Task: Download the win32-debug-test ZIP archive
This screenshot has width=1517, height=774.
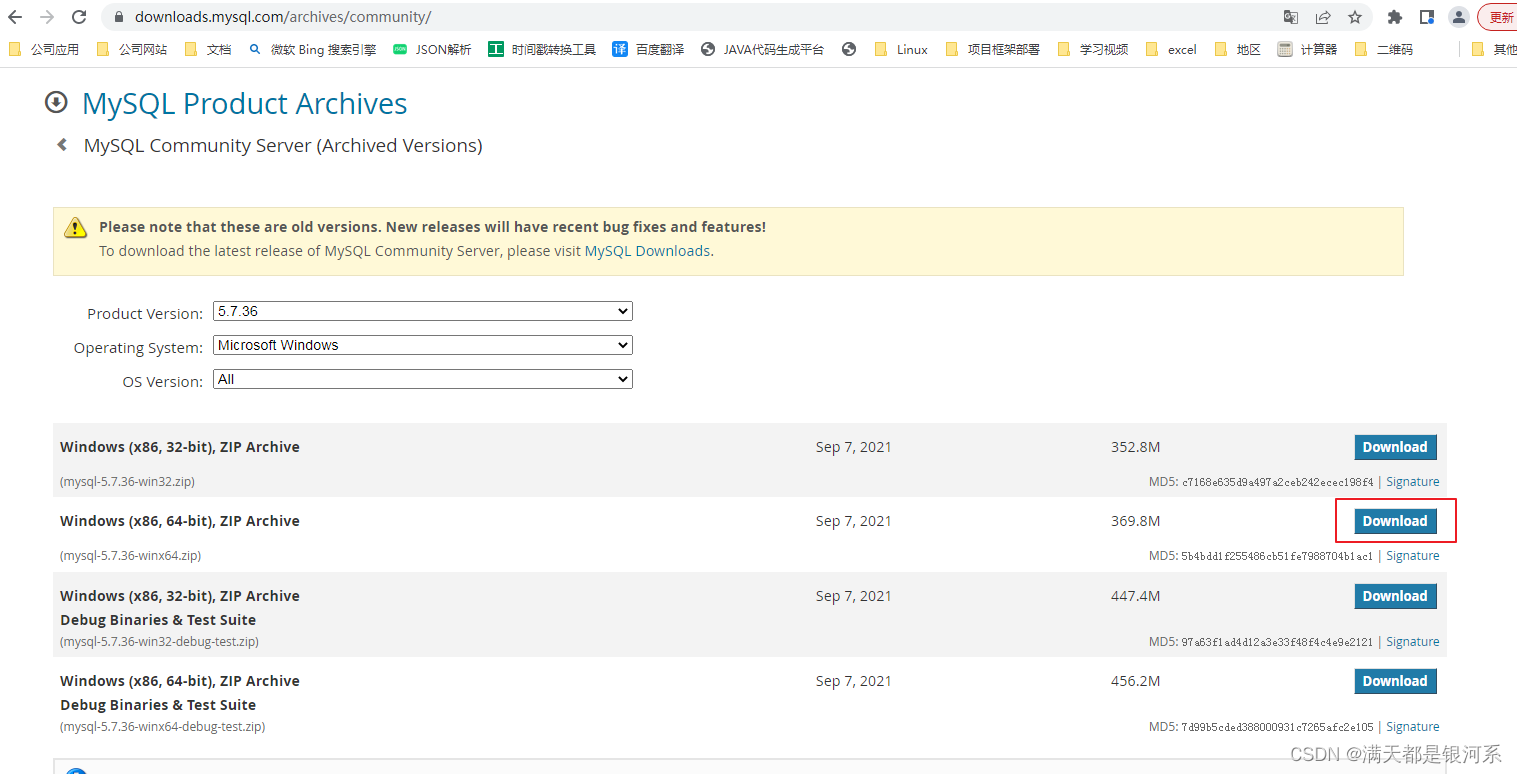Action: [x=1395, y=596]
